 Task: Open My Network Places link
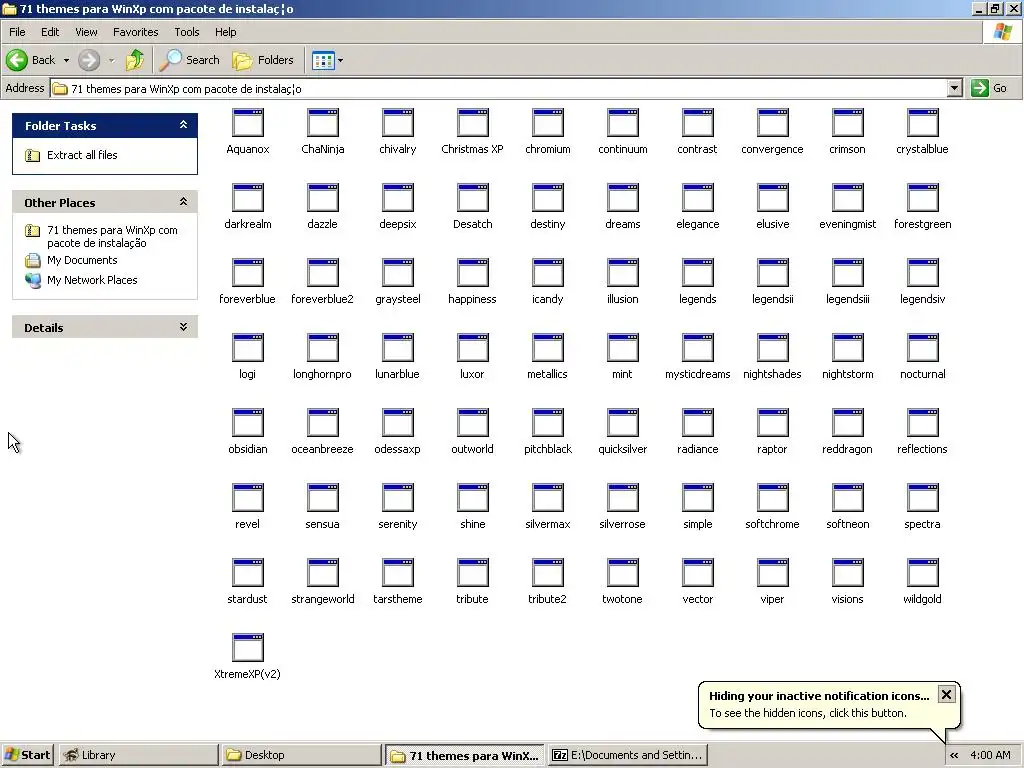[x=92, y=280]
